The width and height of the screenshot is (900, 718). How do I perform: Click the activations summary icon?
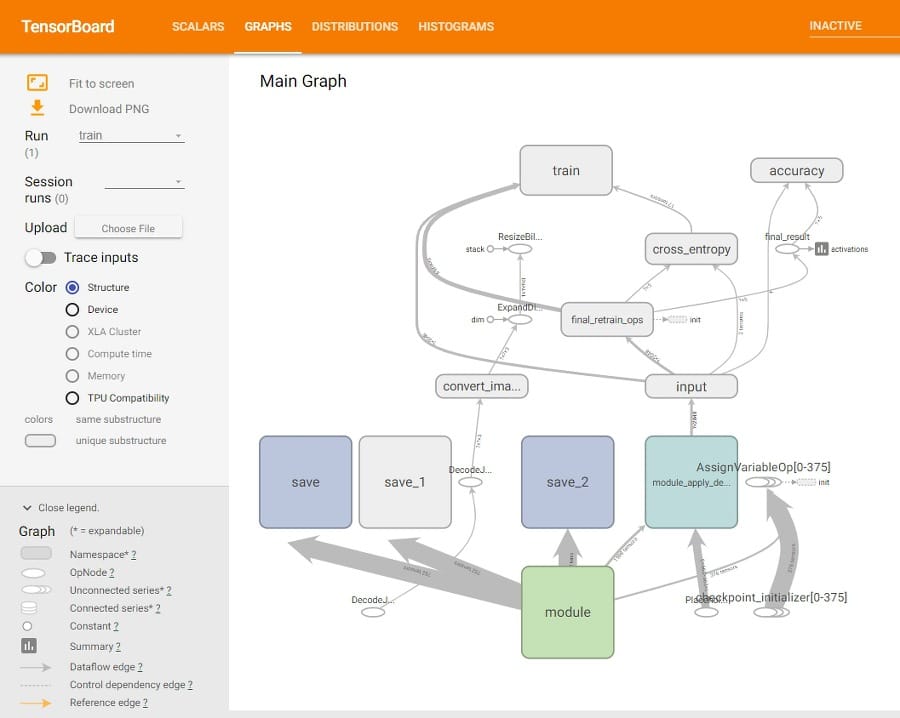(821, 249)
